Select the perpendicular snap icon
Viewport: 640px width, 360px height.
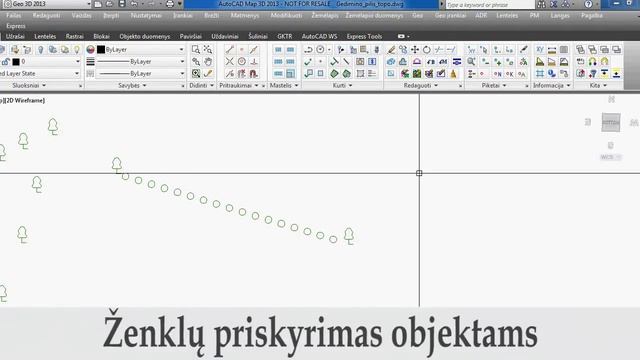click(x=253, y=62)
